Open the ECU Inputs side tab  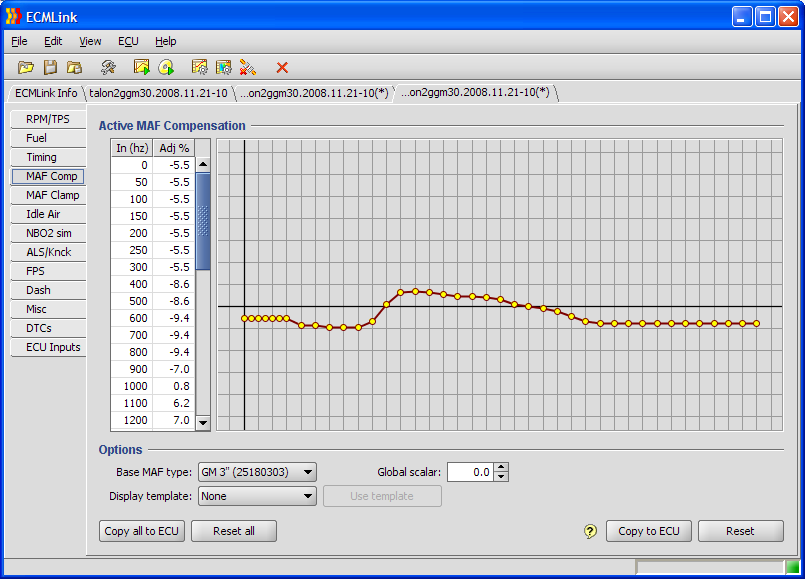click(x=51, y=347)
